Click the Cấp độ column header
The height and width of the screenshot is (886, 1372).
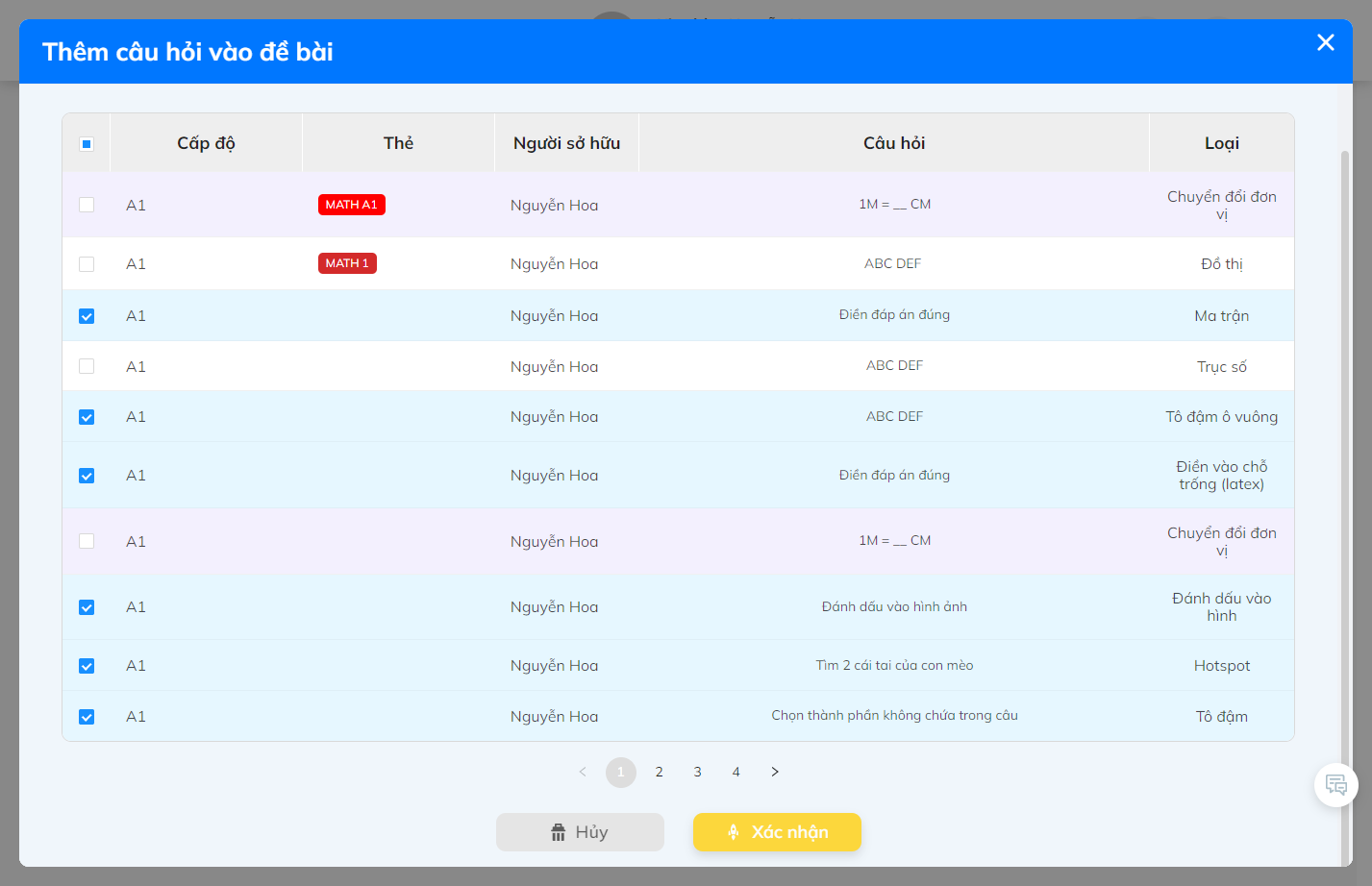[x=206, y=143]
